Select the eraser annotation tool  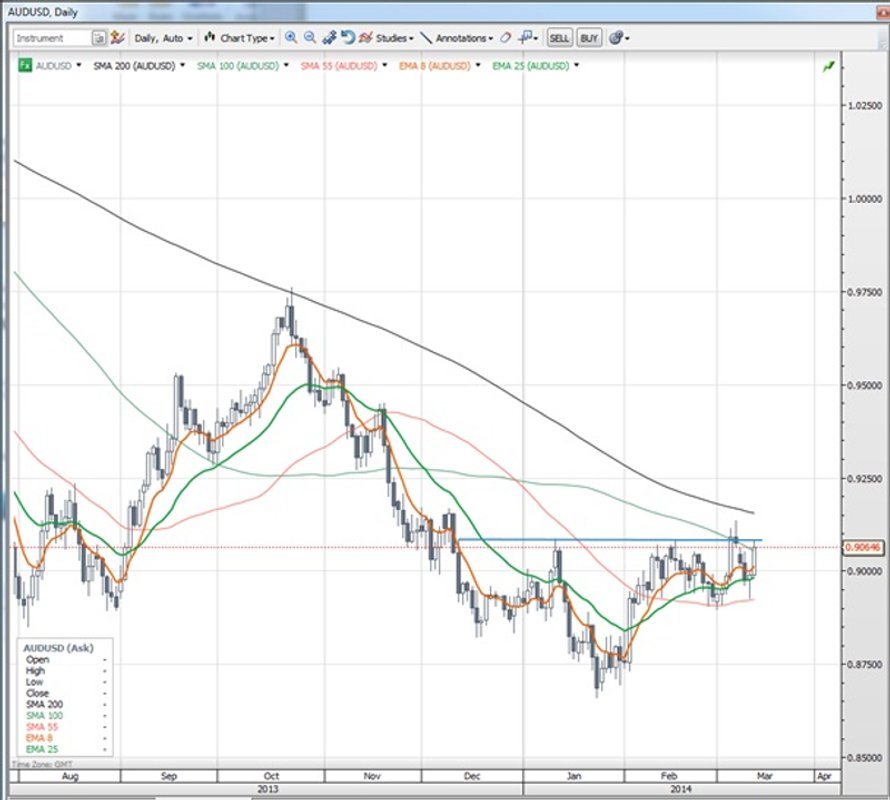click(x=504, y=38)
